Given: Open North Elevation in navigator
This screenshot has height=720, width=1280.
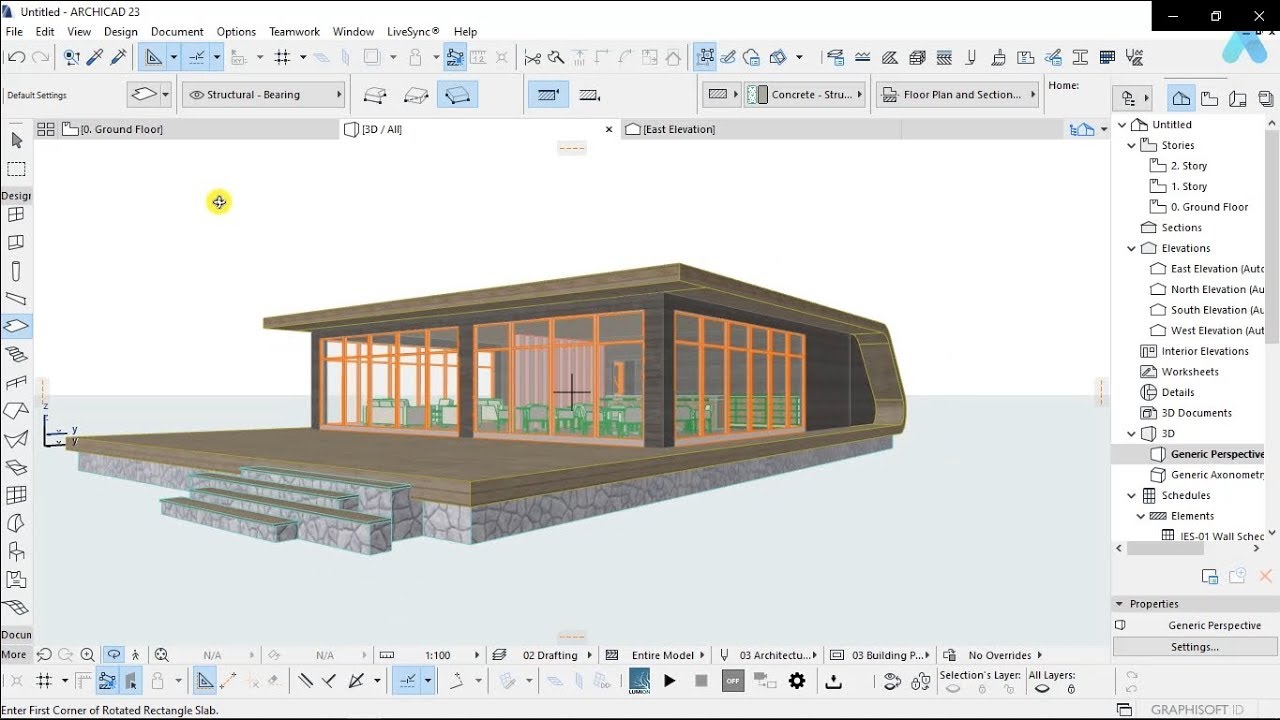Looking at the screenshot, I should (x=1217, y=289).
